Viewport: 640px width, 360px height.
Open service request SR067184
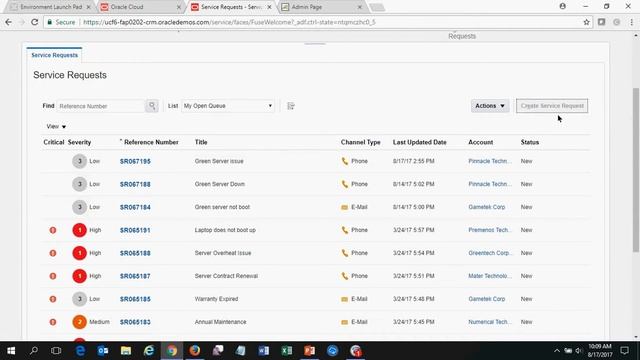tap(135, 207)
